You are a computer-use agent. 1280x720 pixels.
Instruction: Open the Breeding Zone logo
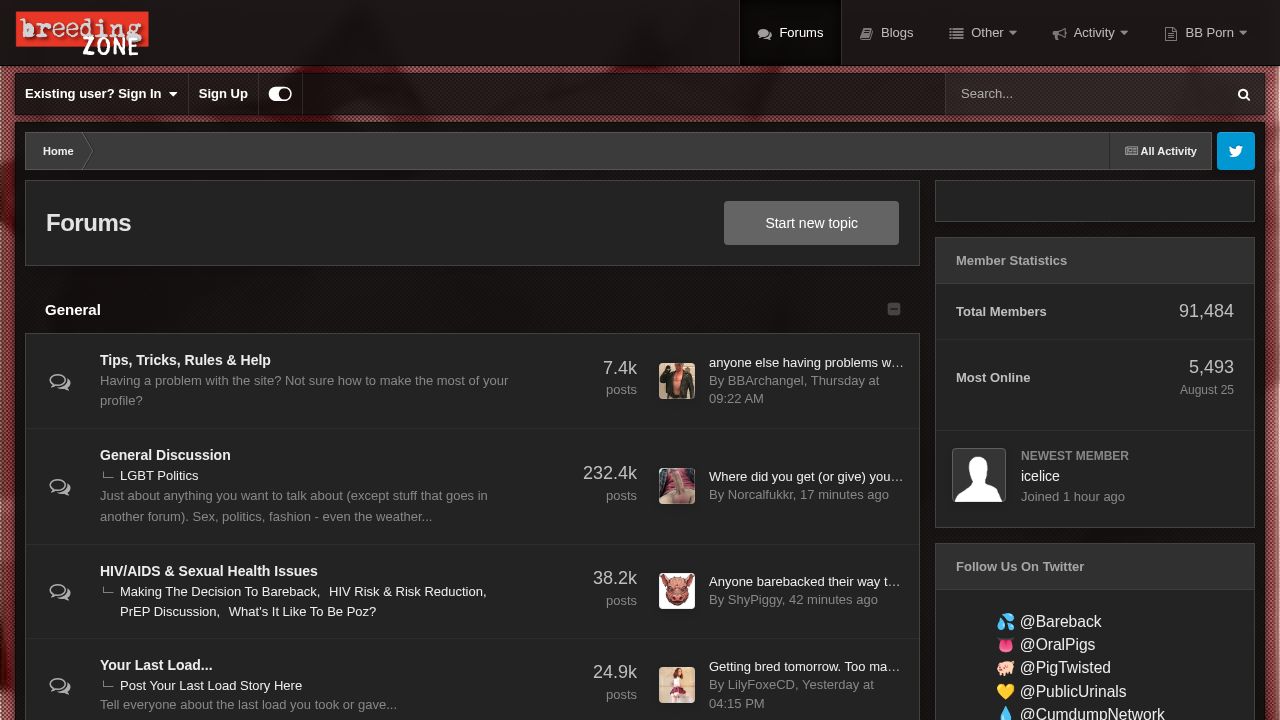pyautogui.click(x=82, y=33)
